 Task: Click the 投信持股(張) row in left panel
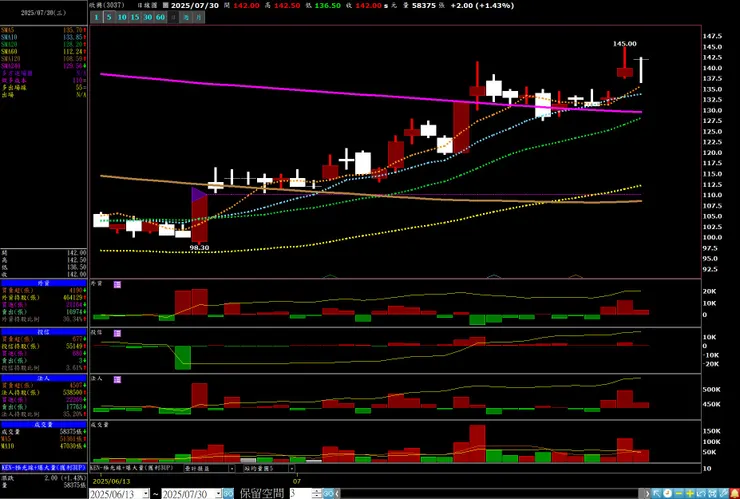tap(43, 347)
